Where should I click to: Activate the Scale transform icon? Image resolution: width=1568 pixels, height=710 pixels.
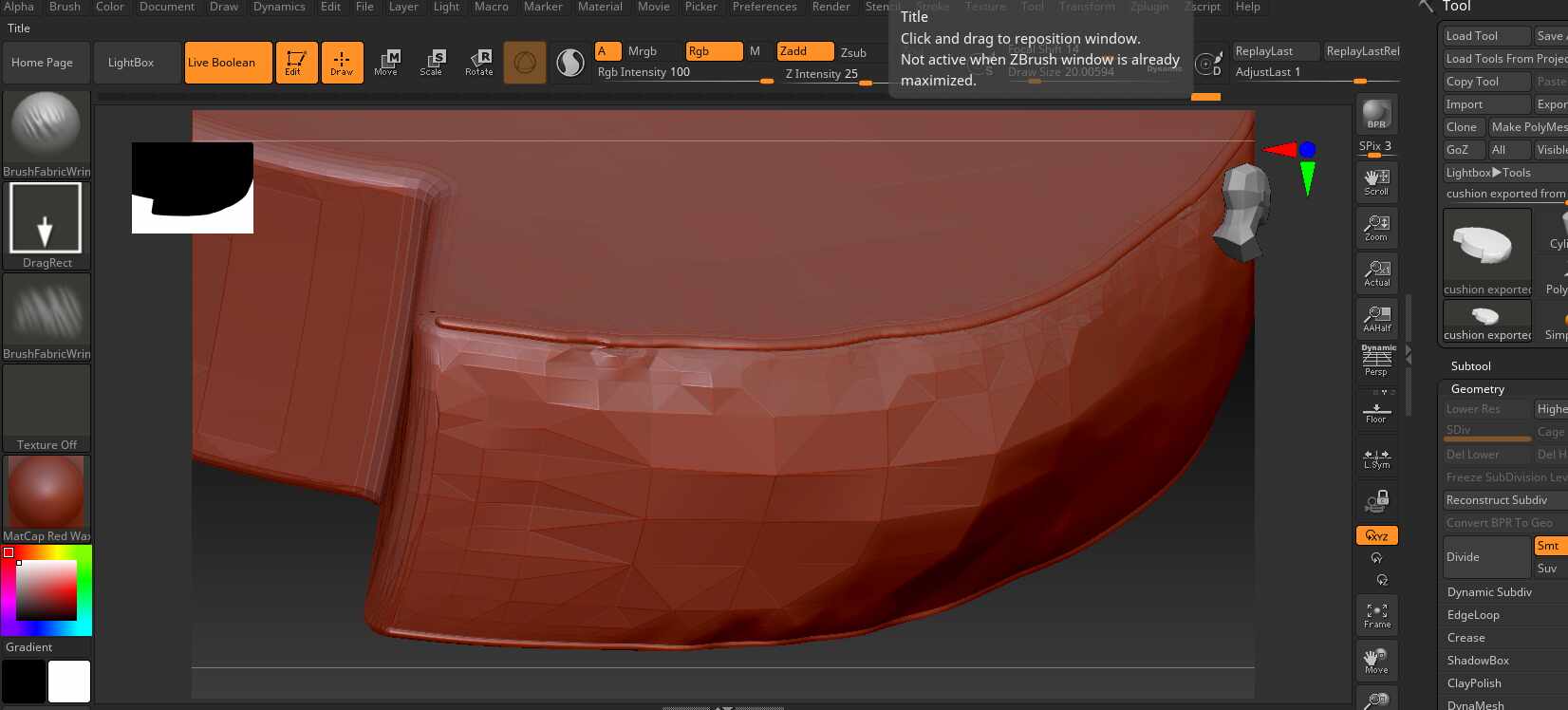432,63
